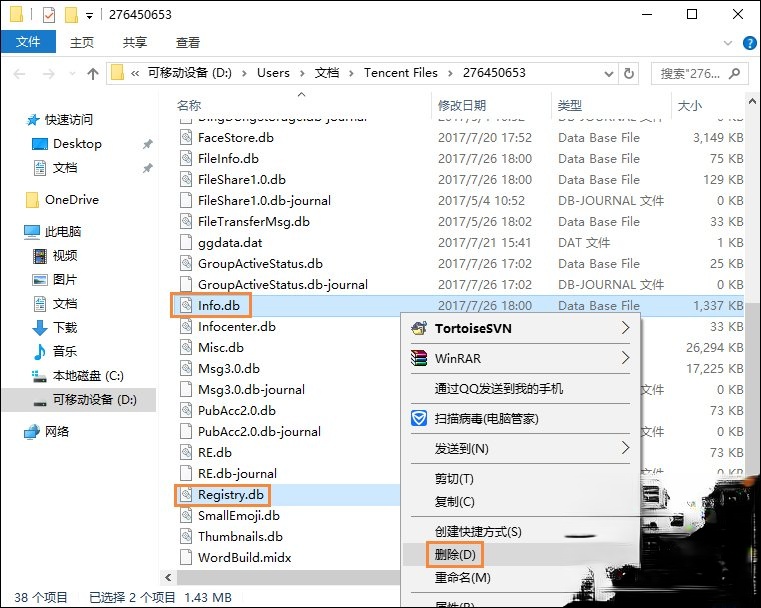Click the Local Disk C drive icon
Viewport: 761px width, 608px height.
(39, 376)
